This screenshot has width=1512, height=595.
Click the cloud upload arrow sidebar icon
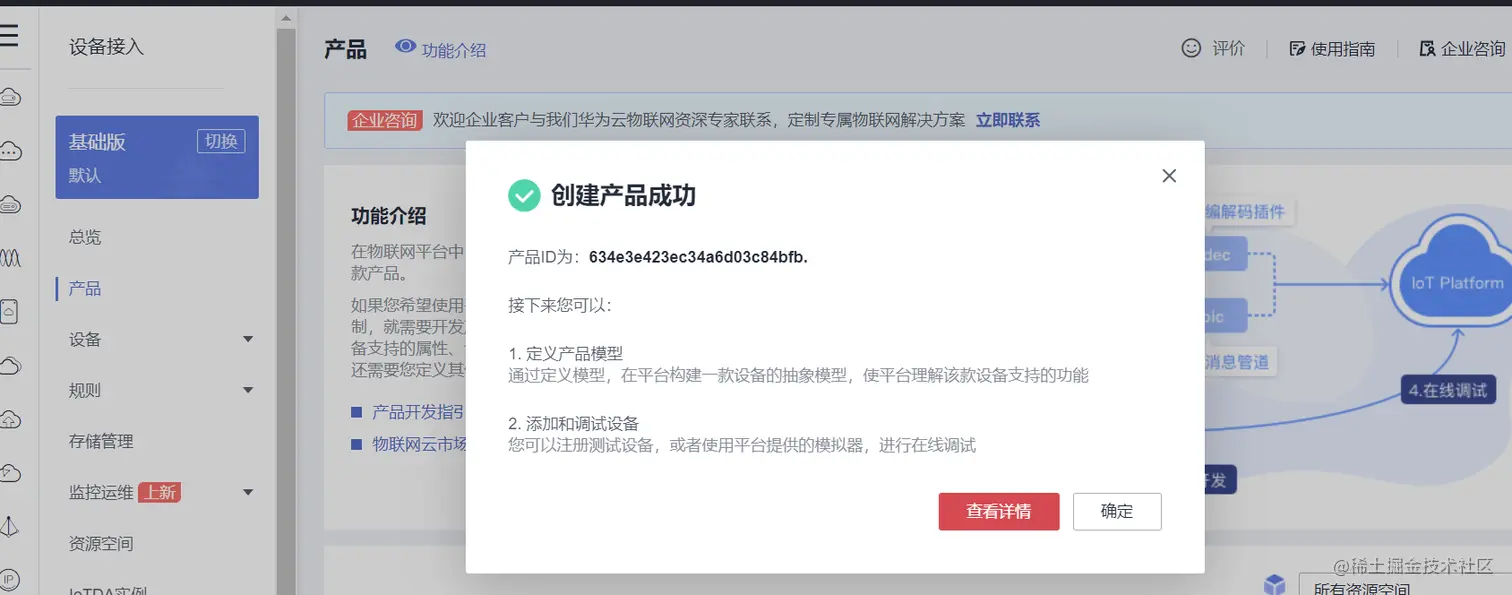(9, 418)
